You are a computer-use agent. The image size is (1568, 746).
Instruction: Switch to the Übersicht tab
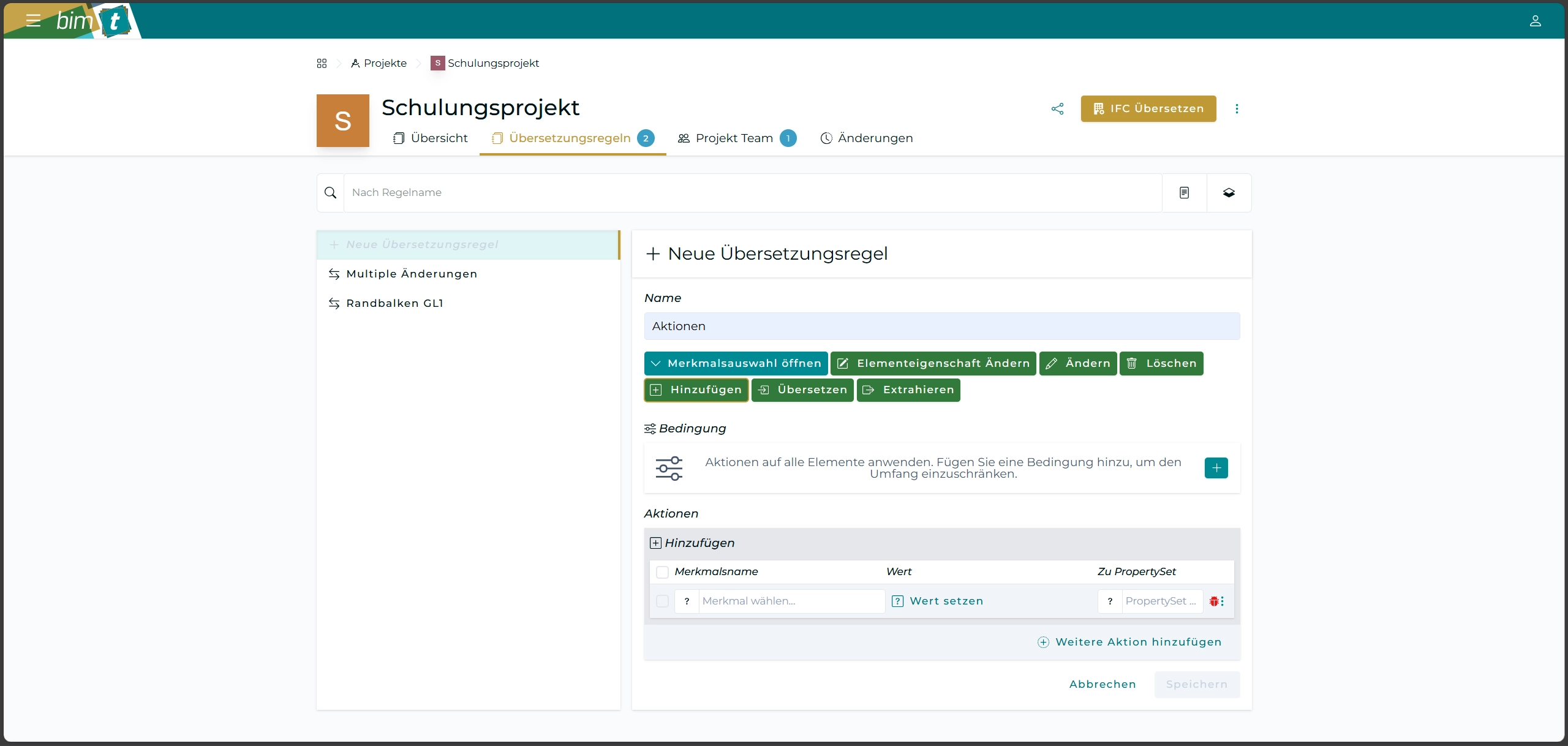[x=431, y=138]
